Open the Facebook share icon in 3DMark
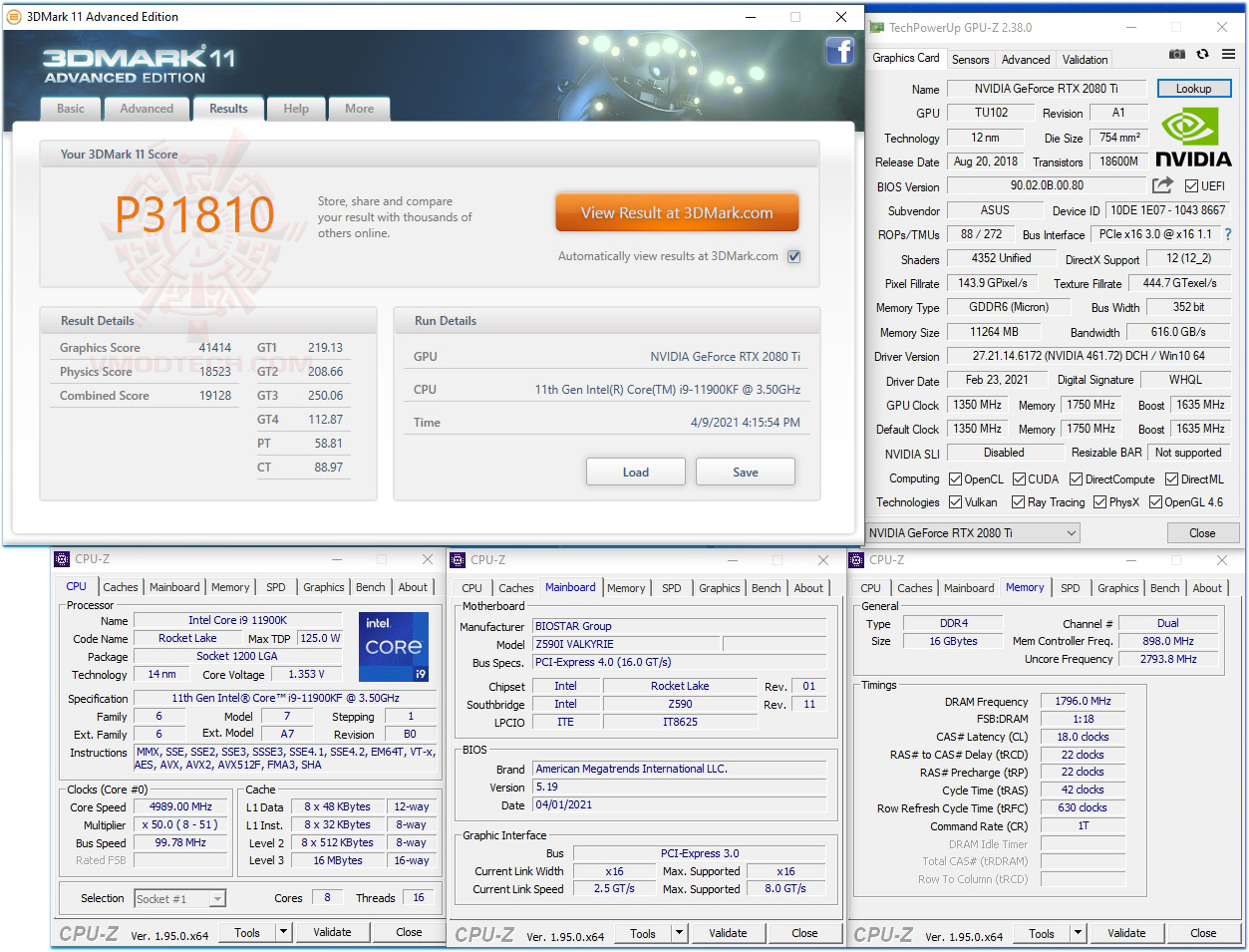This screenshot has height=952, width=1249. point(840,51)
